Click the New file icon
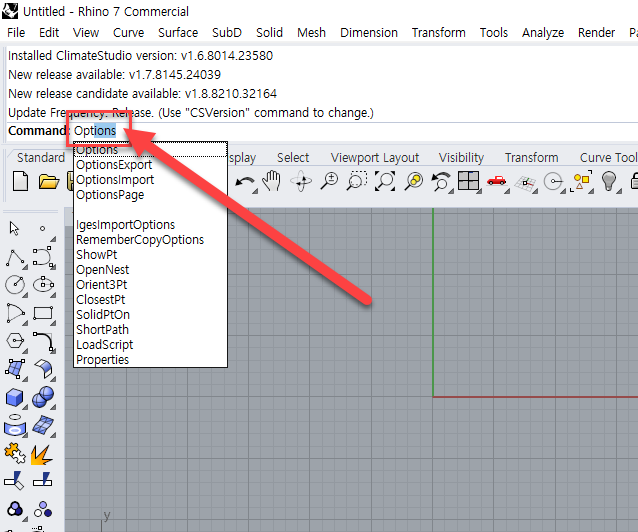638x532 pixels. point(20,181)
